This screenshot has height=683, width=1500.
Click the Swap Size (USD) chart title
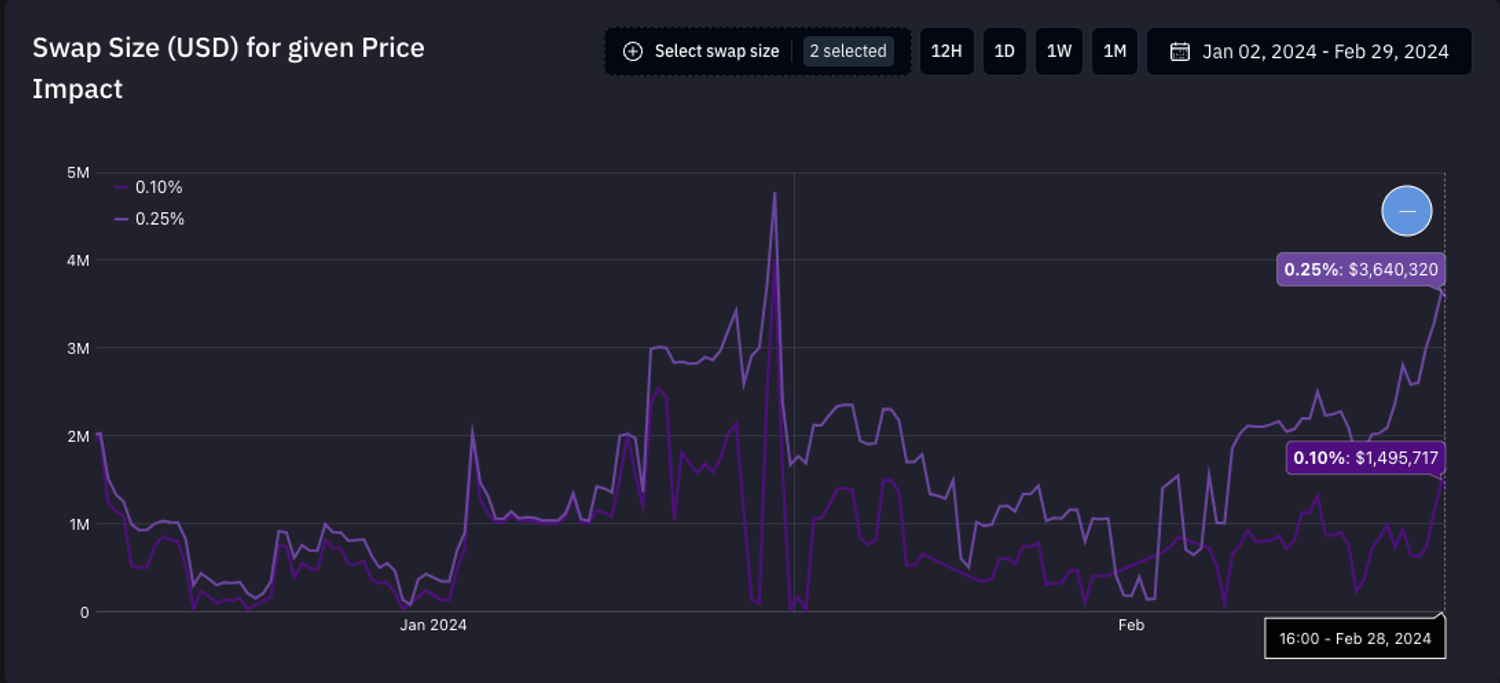[x=228, y=68]
